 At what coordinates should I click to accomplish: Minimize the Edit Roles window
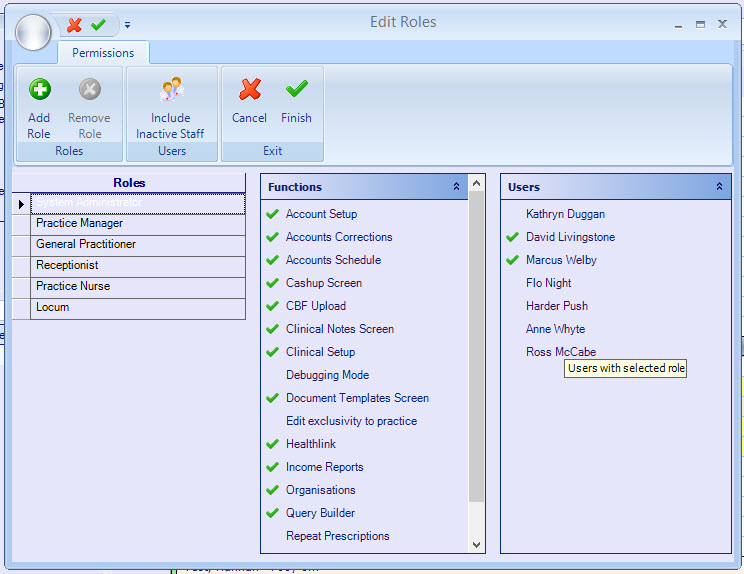[679, 25]
